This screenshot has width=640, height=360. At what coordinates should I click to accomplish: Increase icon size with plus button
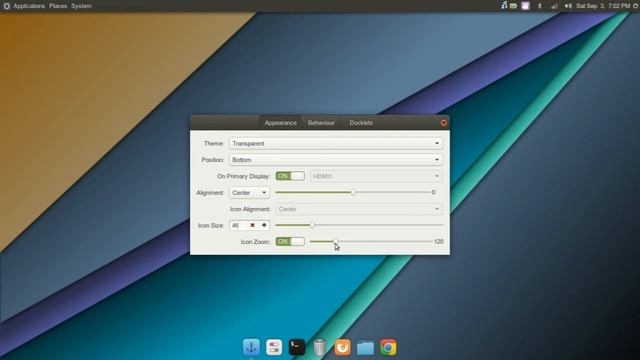264,225
